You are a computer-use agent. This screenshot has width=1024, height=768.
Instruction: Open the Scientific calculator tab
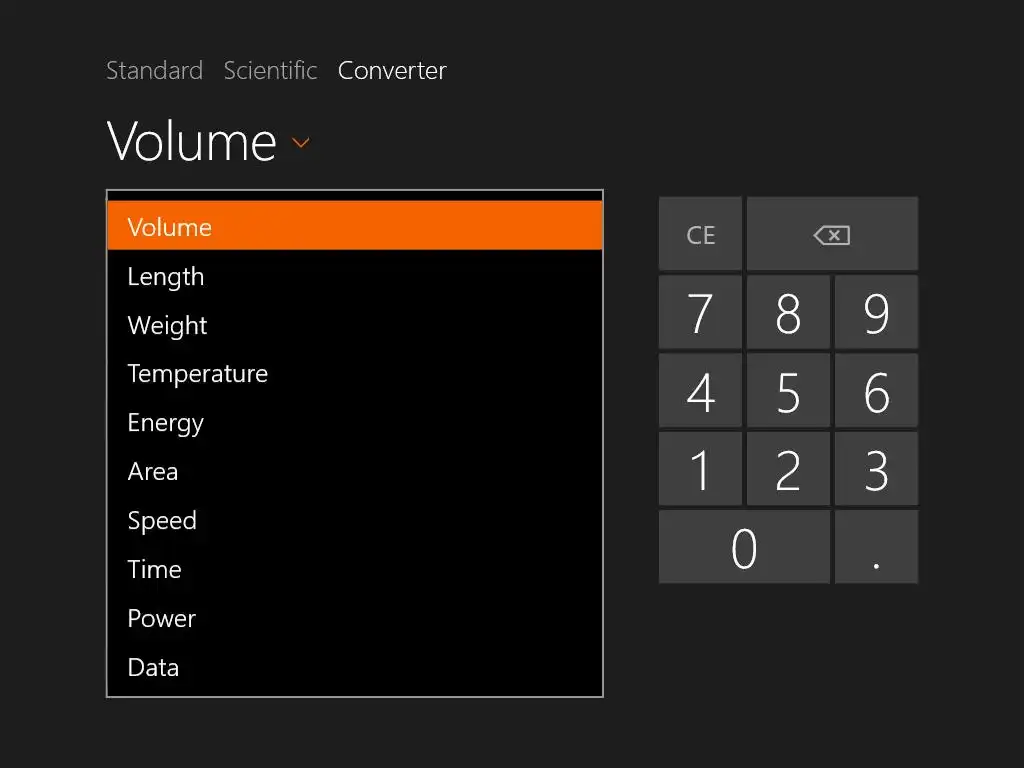[270, 71]
